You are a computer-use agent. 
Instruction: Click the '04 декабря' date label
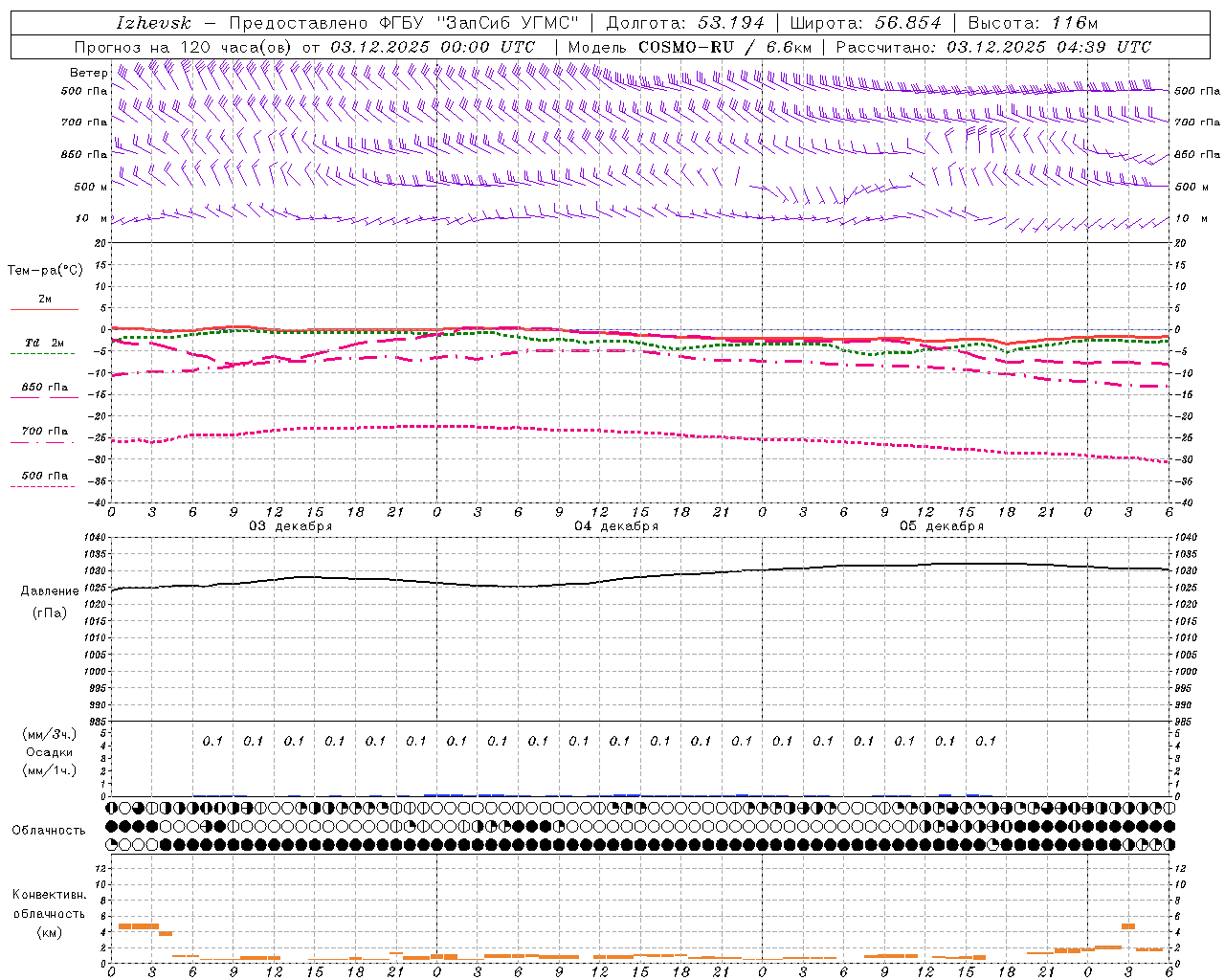pyautogui.click(x=616, y=526)
